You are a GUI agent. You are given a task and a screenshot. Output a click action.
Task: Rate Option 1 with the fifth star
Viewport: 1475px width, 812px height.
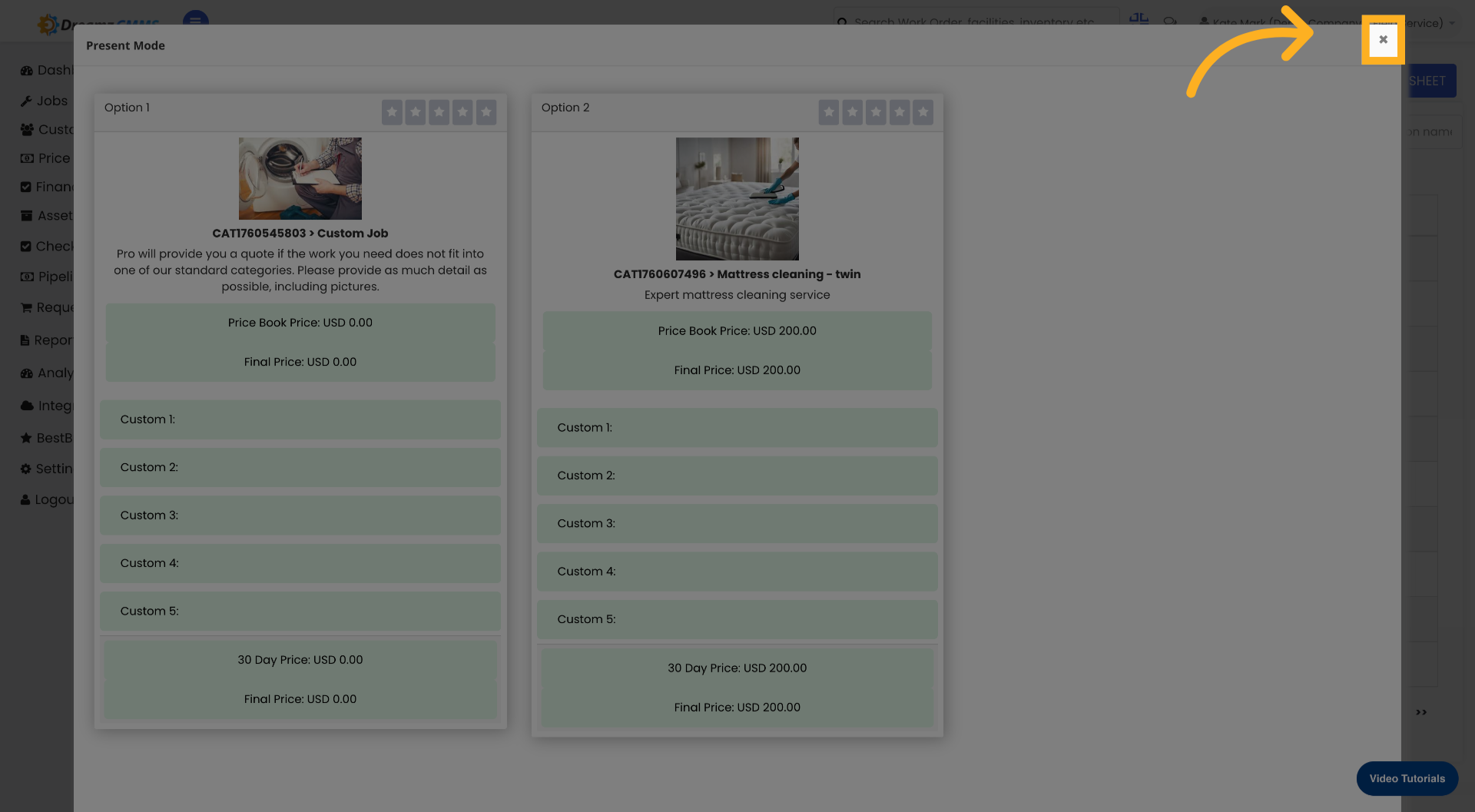[486, 112]
